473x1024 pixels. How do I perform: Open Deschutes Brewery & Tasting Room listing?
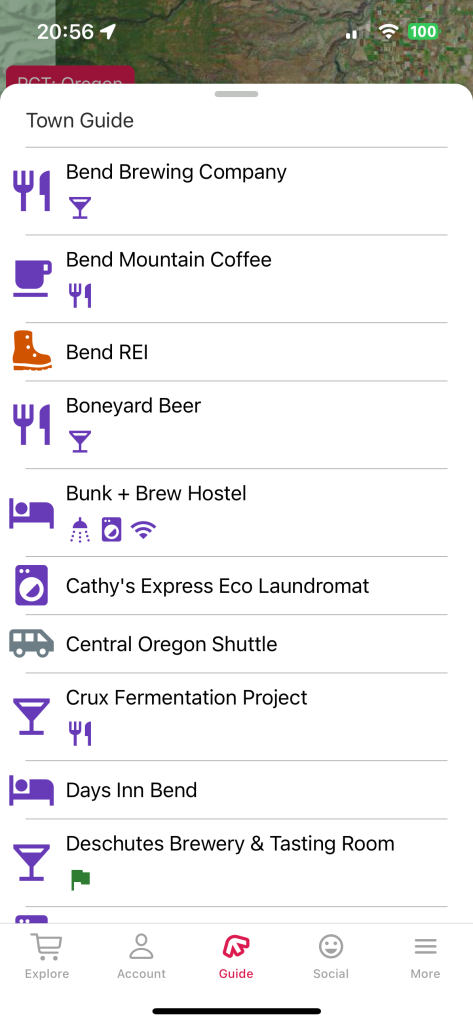point(236,863)
